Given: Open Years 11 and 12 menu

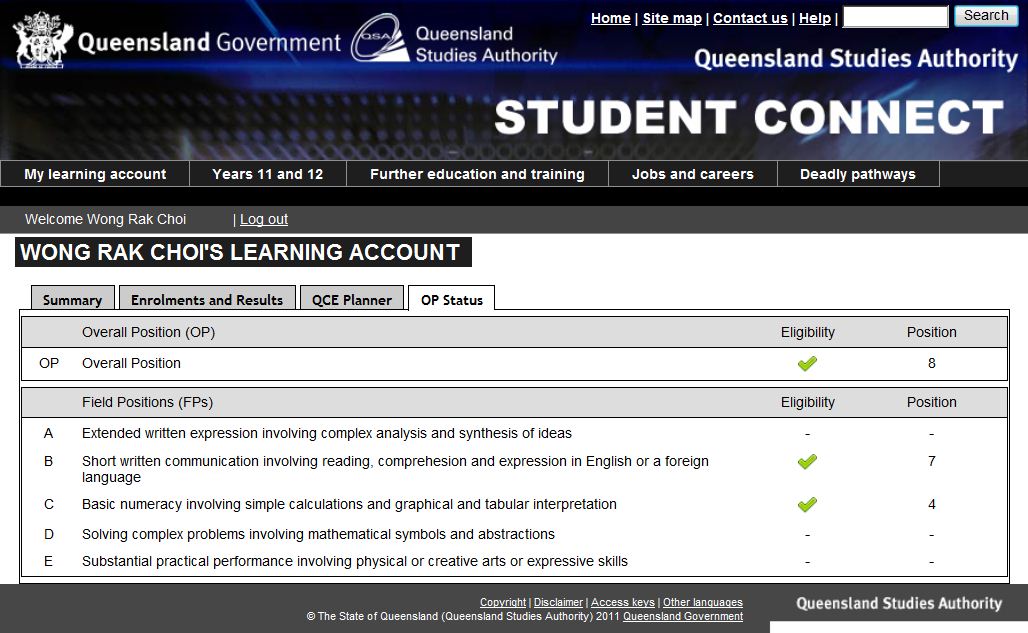Looking at the screenshot, I should tap(267, 174).
